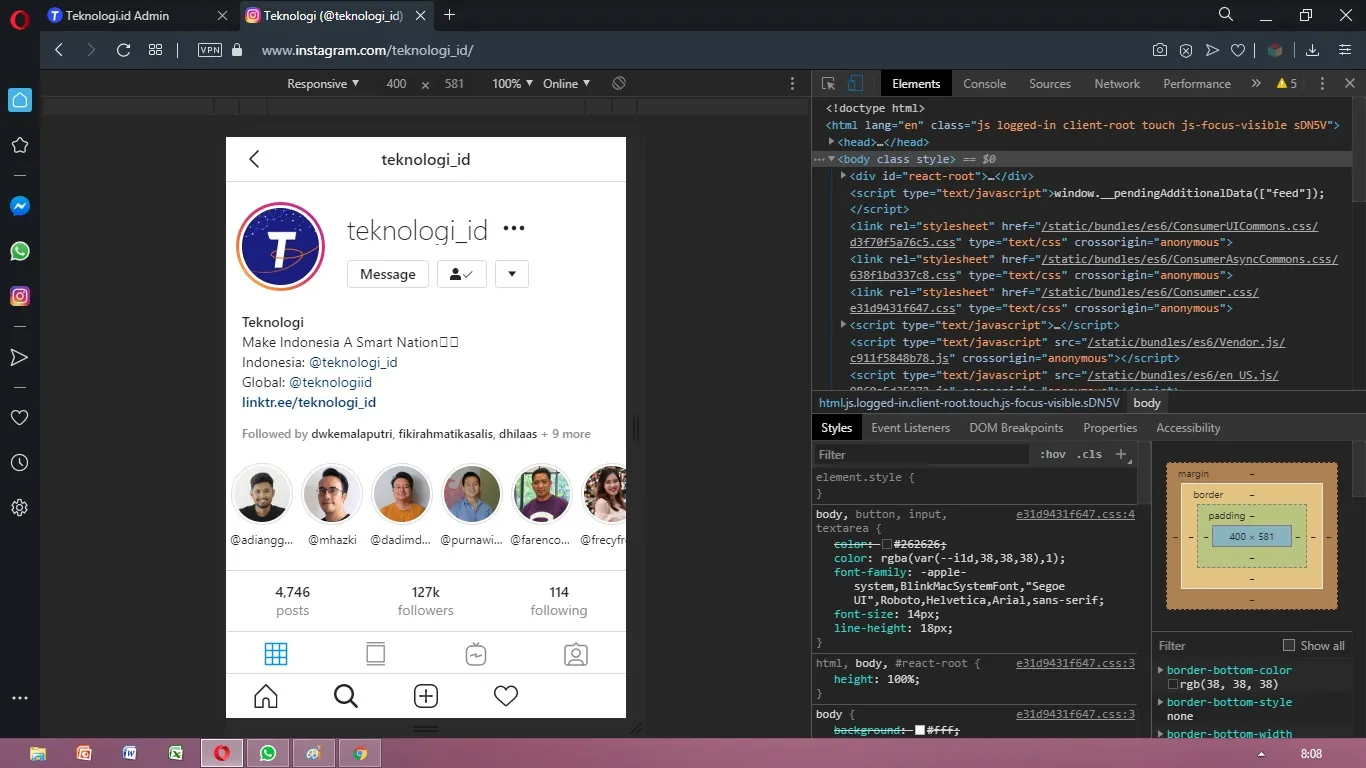
Task: Open the linktr.ee/teknologi_id link
Action: [309, 402]
